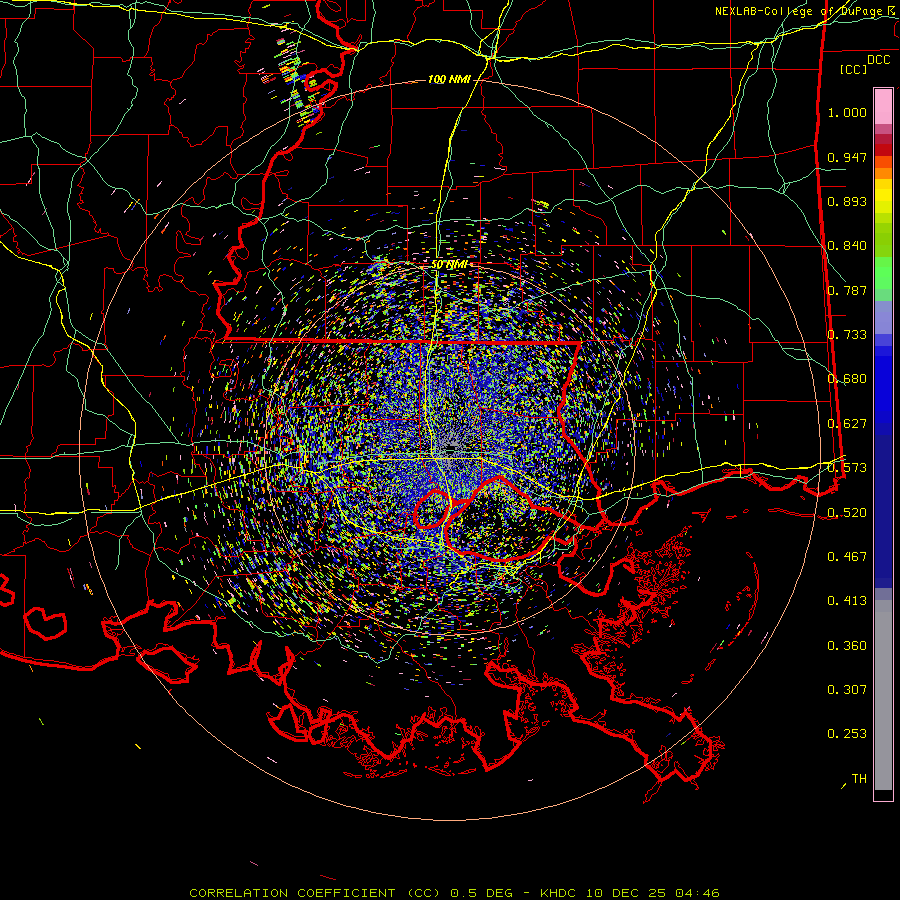Click the Correlation Coefficient KHDC caption line
Screen dimensions: 900x900
click(x=454, y=893)
